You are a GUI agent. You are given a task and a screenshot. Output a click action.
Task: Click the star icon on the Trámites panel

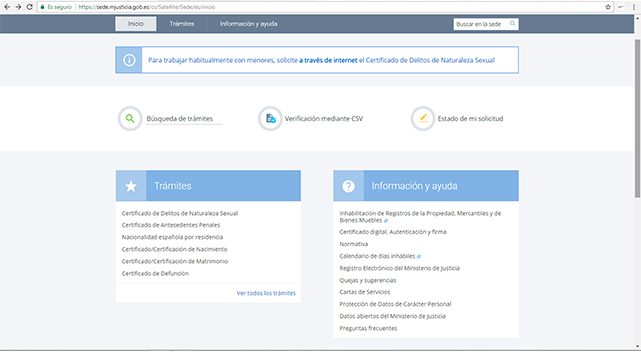coord(131,186)
